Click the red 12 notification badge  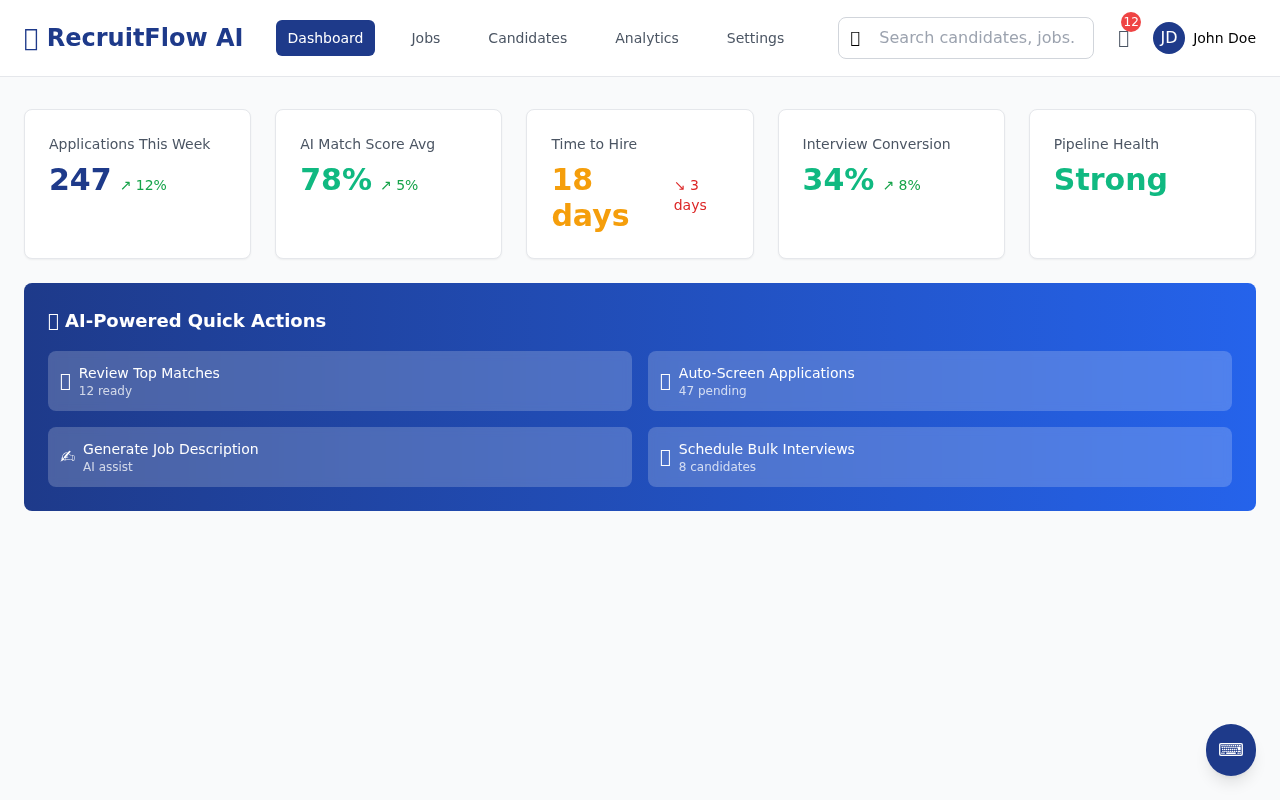(x=1130, y=20)
